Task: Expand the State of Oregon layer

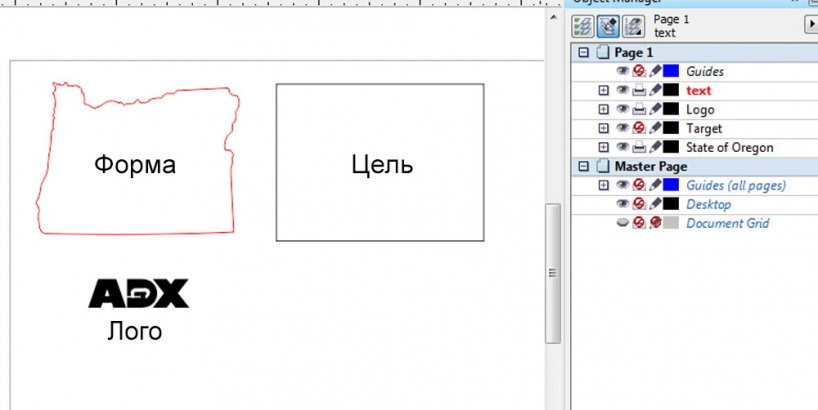Action: 604,147
